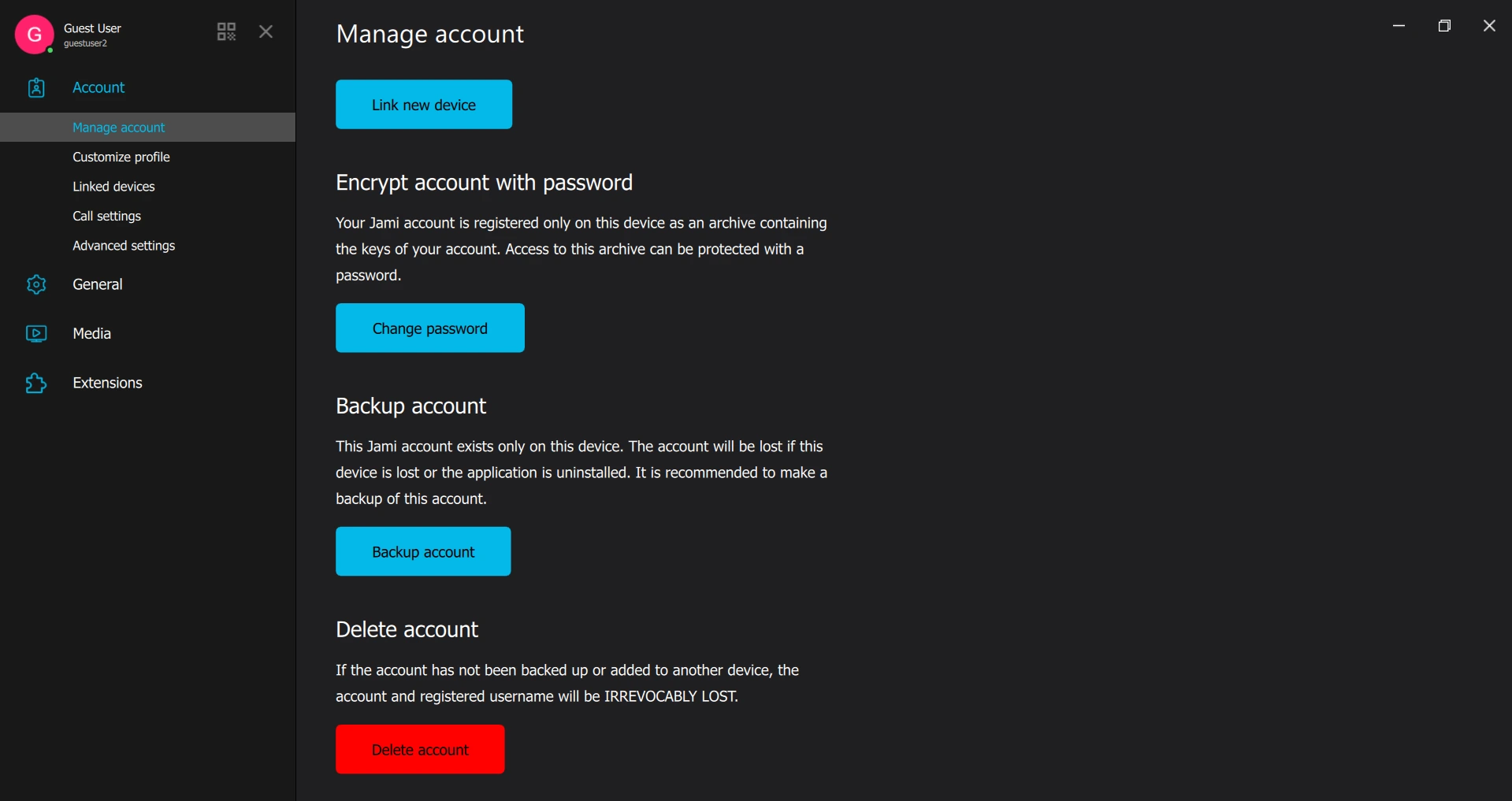Expand the General settings section
1512x801 pixels.
(x=98, y=284)
